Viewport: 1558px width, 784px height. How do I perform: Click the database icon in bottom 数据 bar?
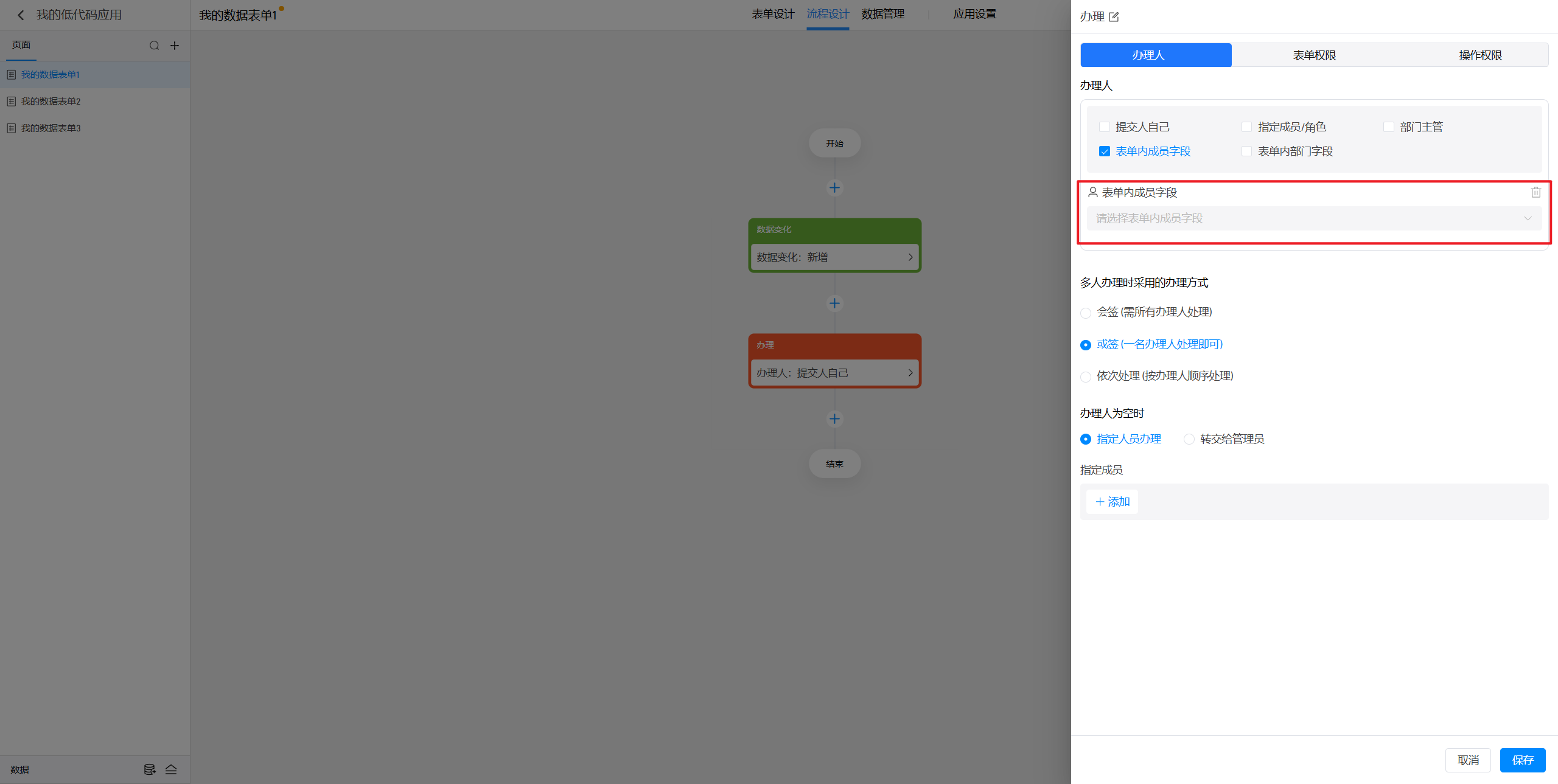coord(149,769)
